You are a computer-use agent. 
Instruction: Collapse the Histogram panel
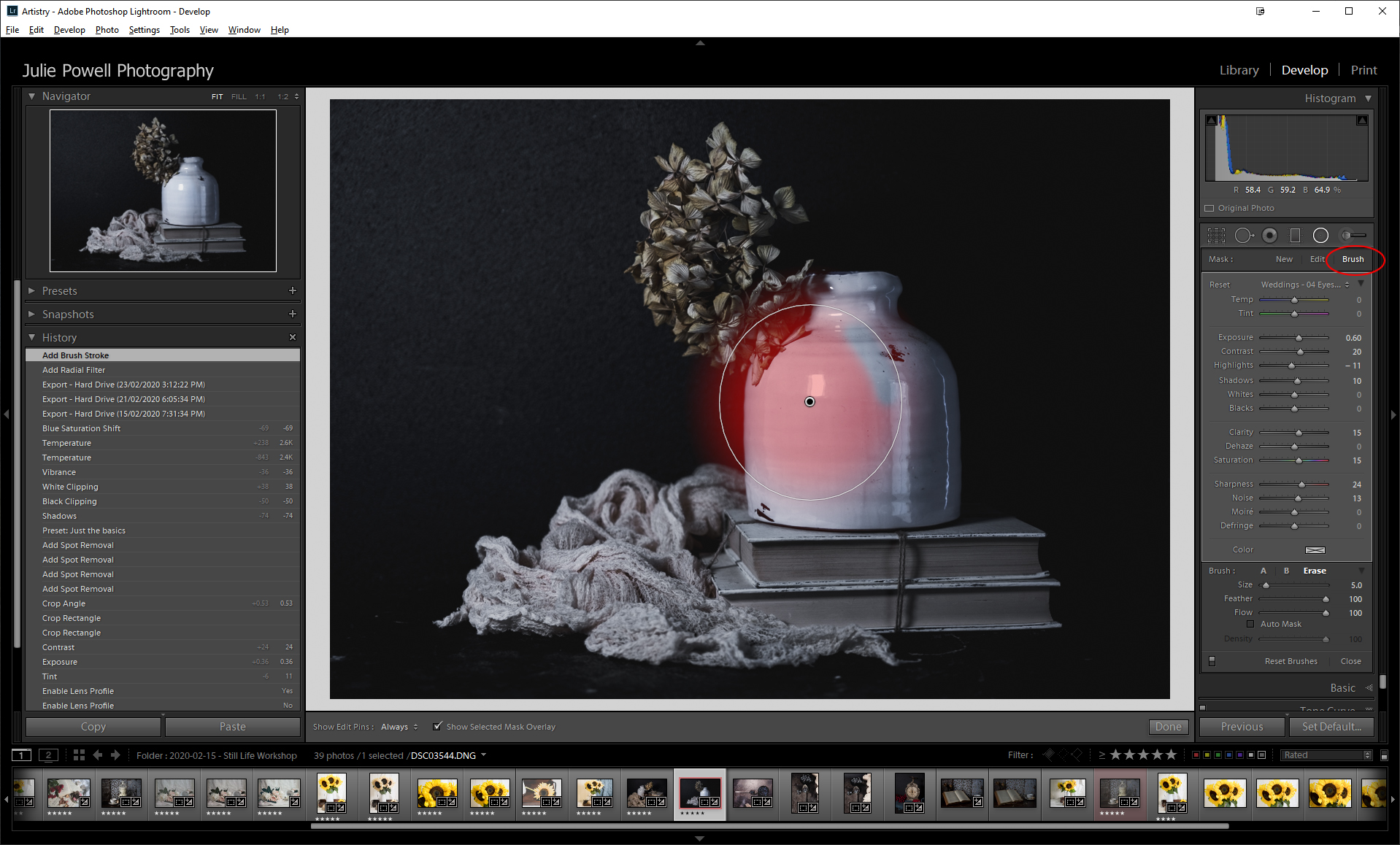pos(1368,99)
